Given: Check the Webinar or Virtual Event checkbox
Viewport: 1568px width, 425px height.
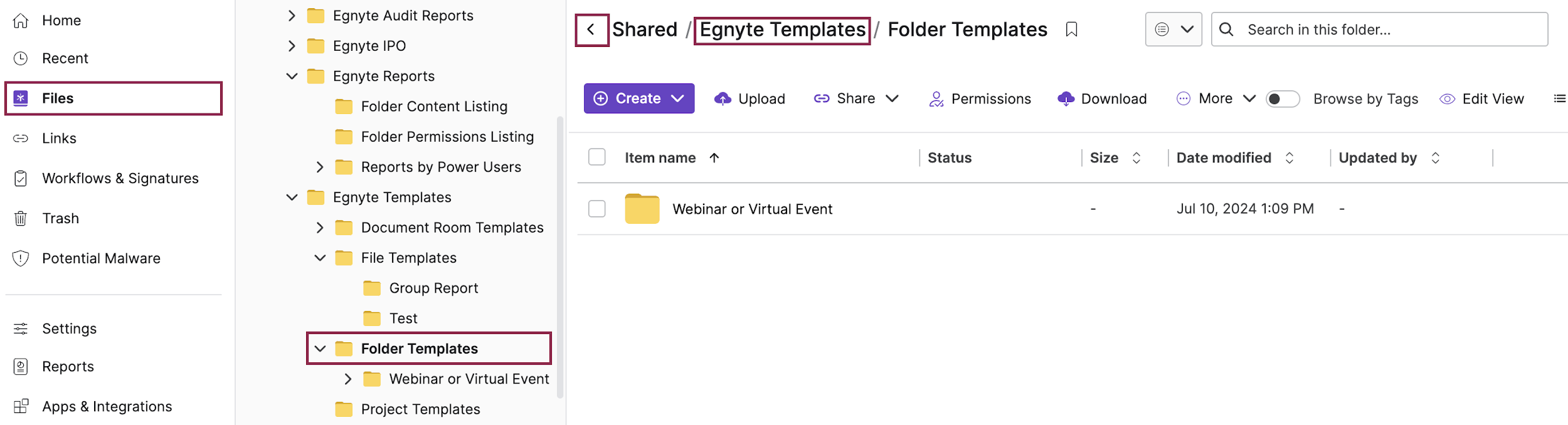Looking at the screenshot, I should coord(597,209).
